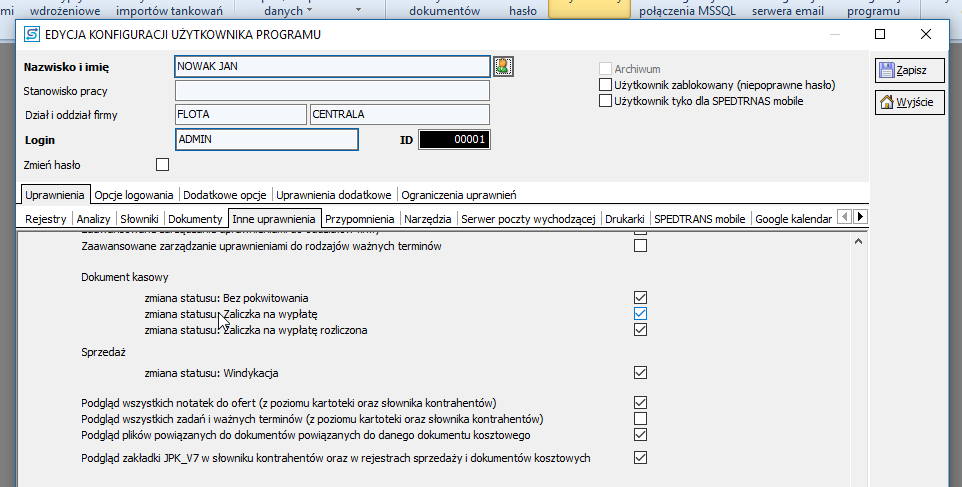Image resolution: width=962 pixels, height=487 pixels.
Task: Click the Login field containing ADMIN
Action: pyautogui.click(x=267, y=139)
